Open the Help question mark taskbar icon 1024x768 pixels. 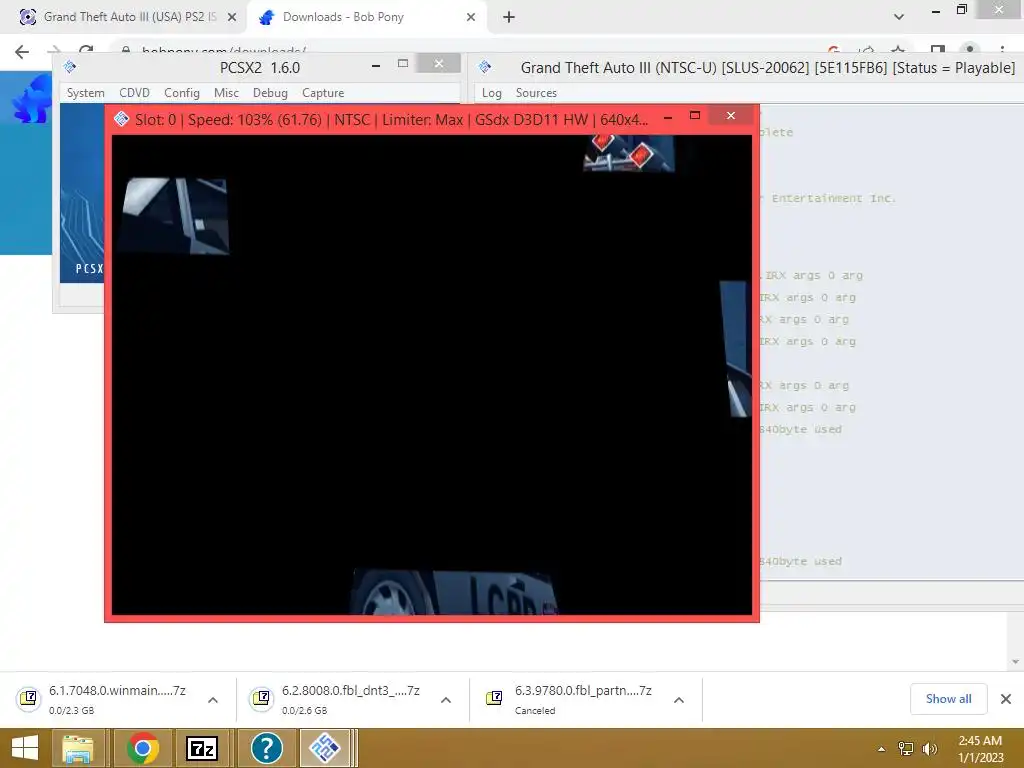[266, 748]
